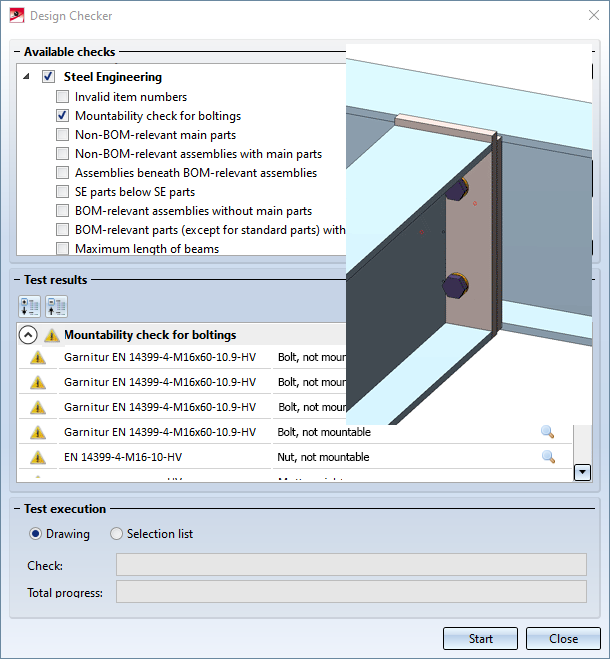
Task: Click the Total progress bar
Action: click(x=351, y=592)
